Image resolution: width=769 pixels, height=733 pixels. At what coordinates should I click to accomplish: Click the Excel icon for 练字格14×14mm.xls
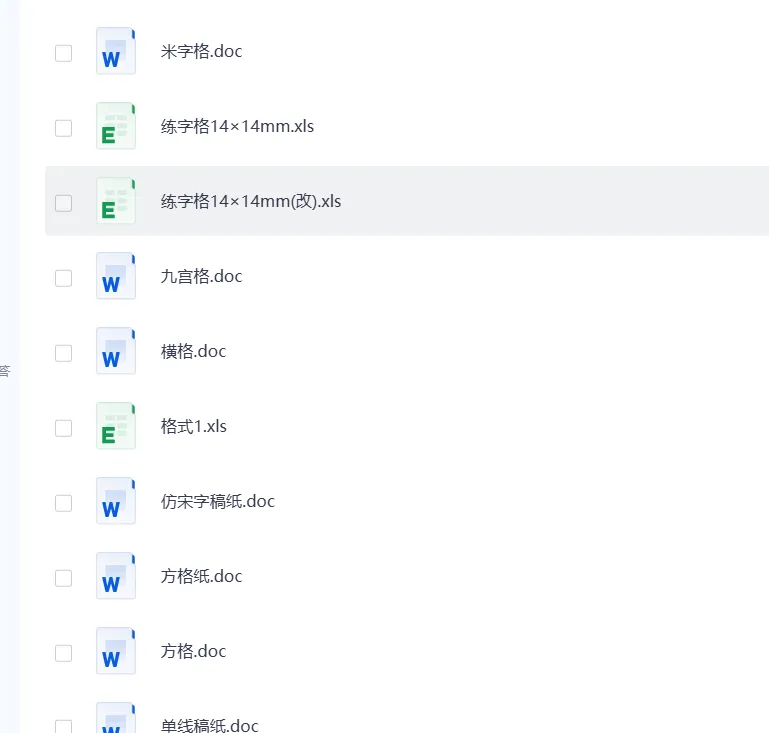tap(116, 126)
